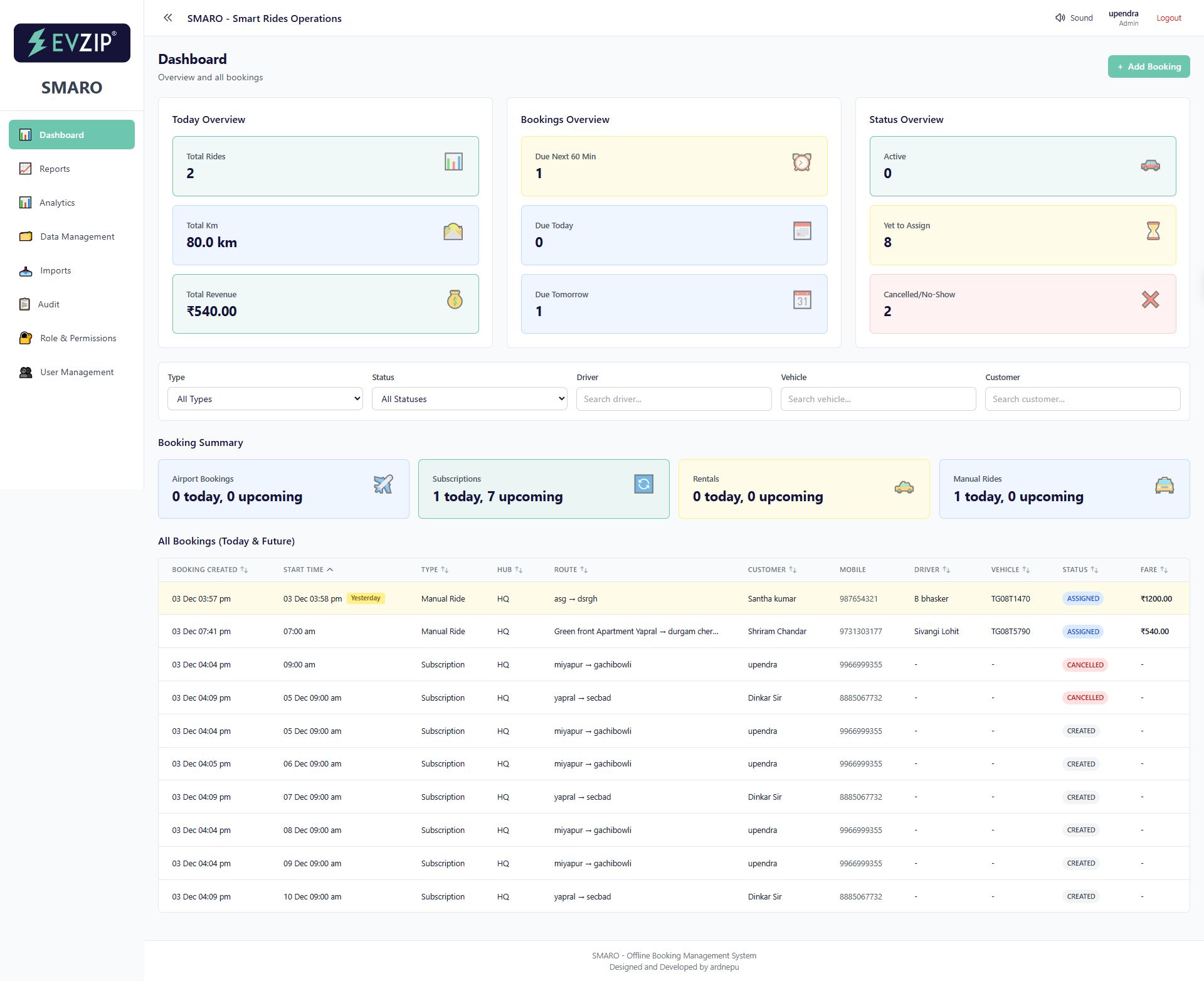Open Data Management via its folder icon
The width and height of the screenshot is (1204, 981).
(x=24, y=236)
